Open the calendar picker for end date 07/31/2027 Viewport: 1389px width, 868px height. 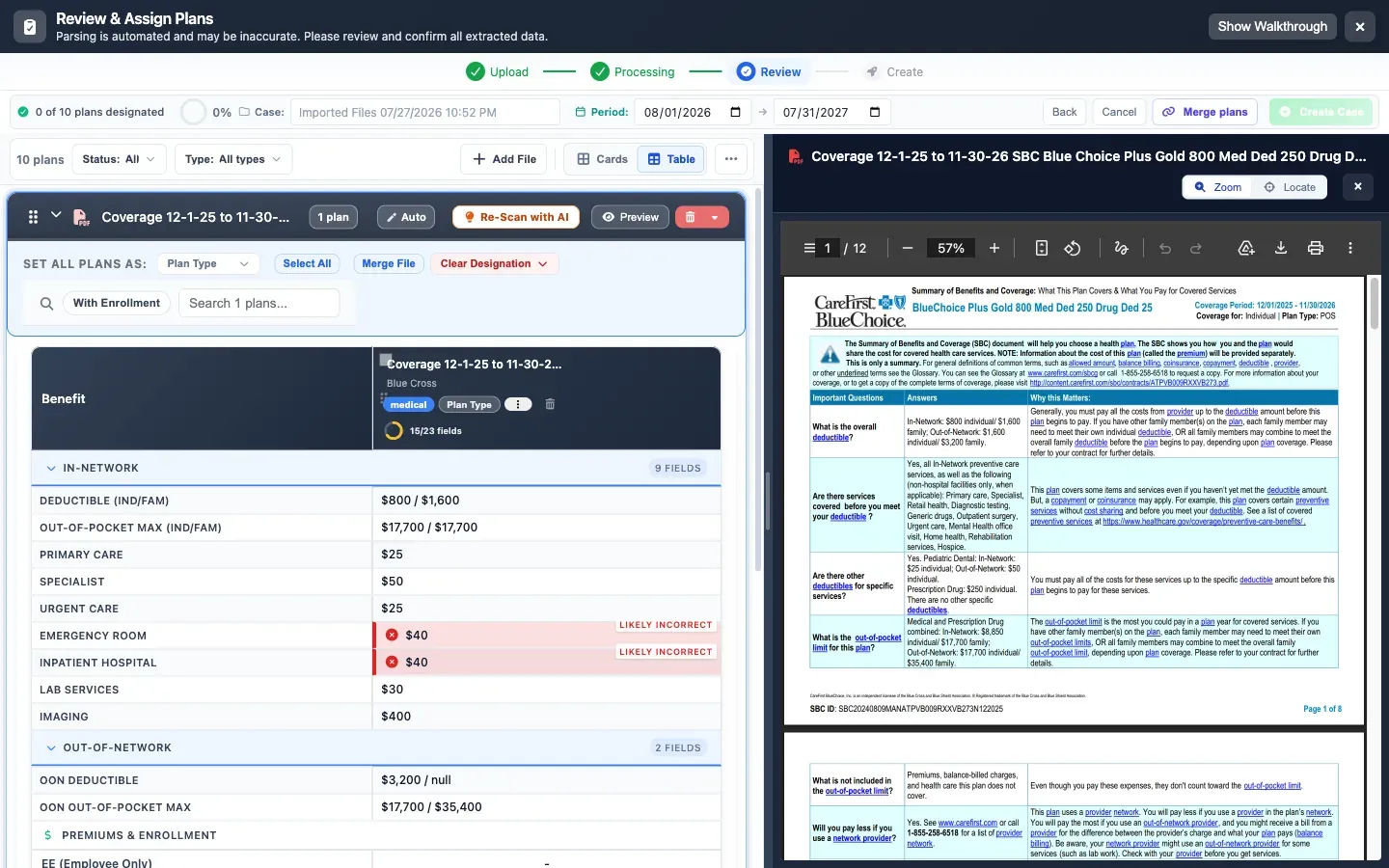(875, 112)
